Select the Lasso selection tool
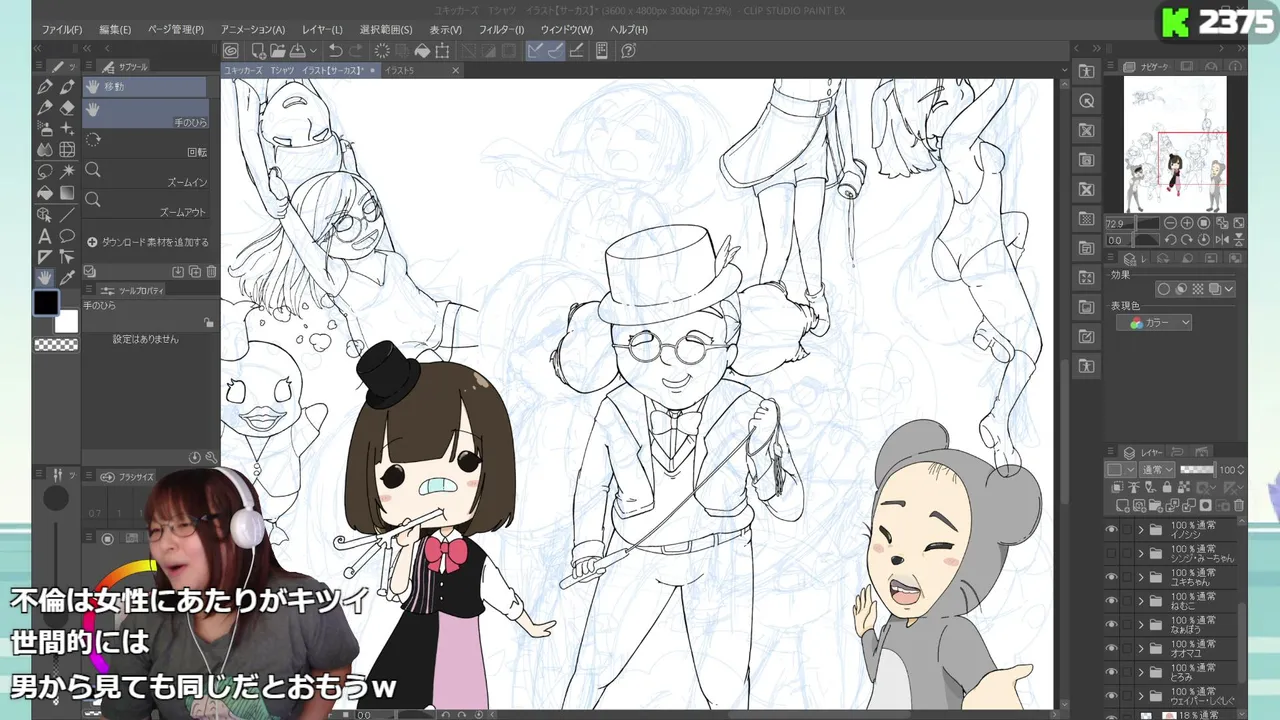This screenshot has width=1280, height=720. (45, 172)
